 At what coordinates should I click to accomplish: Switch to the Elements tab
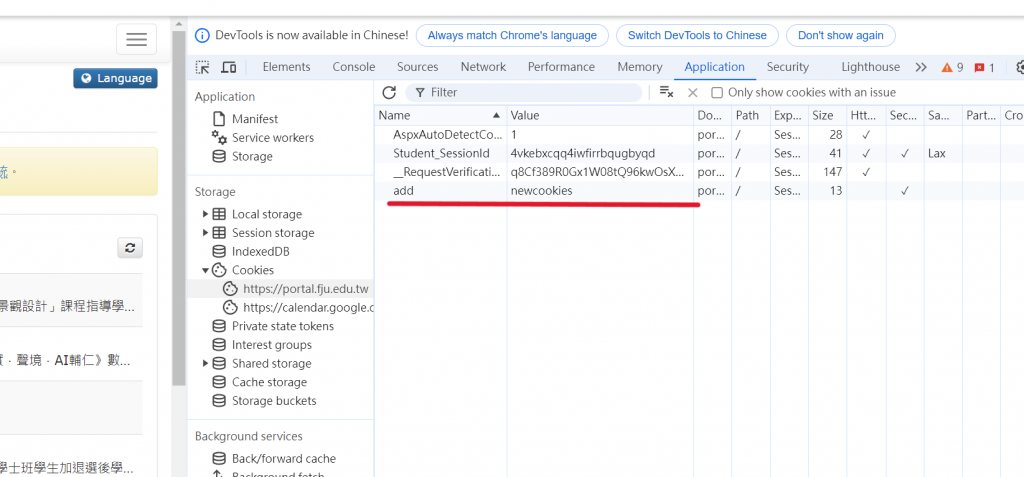point(286,67)
